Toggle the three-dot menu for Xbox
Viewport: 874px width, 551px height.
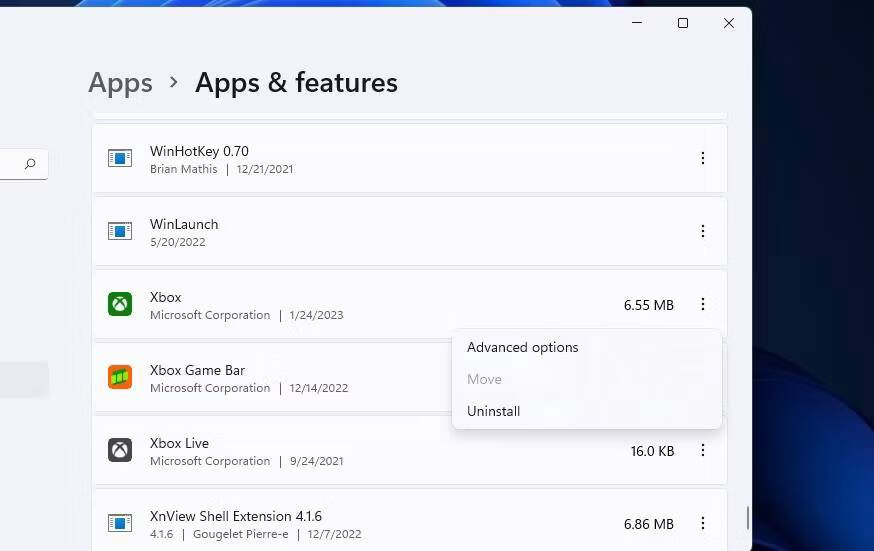(x=703, y=304)
